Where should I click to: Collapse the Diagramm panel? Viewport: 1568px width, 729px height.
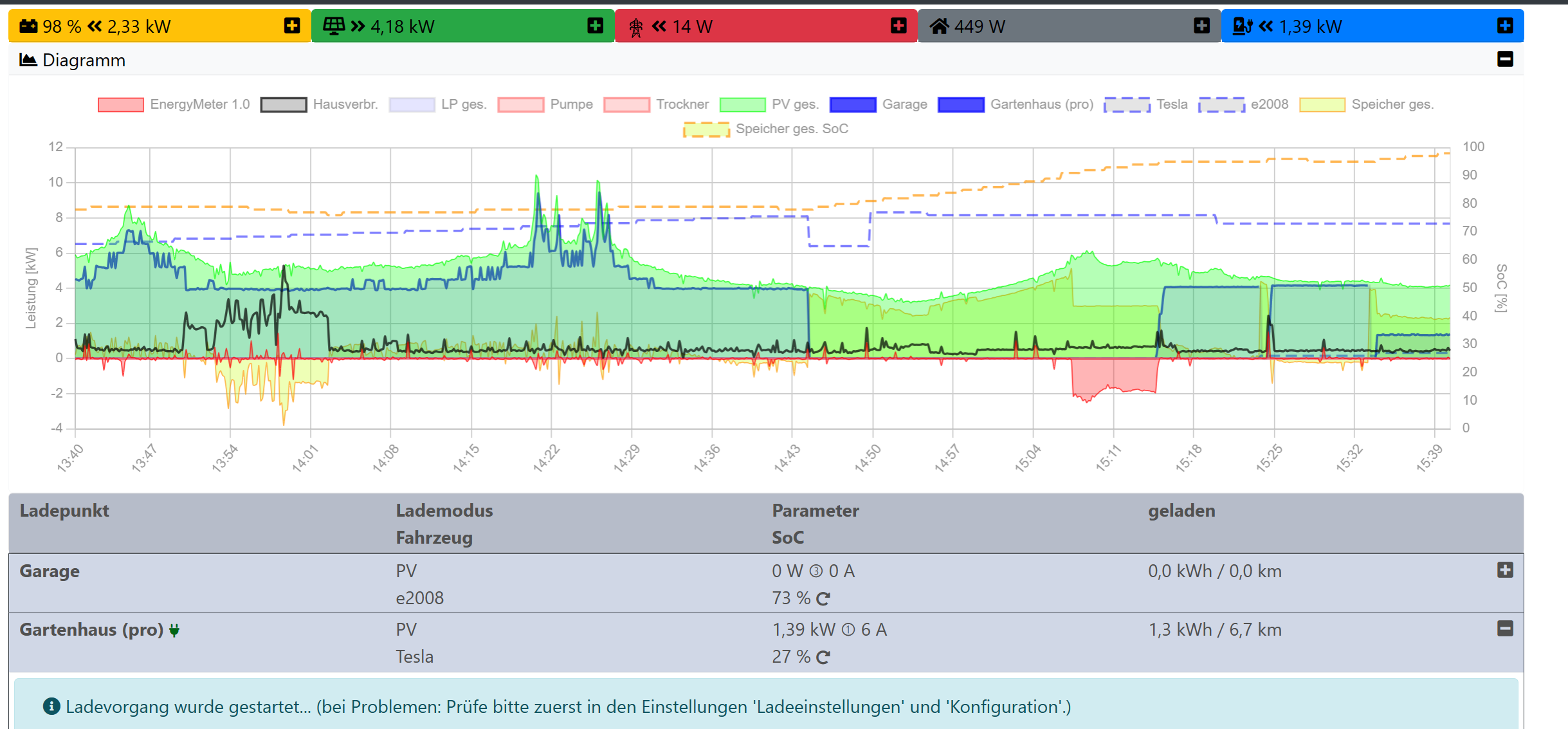[1505, 59]
